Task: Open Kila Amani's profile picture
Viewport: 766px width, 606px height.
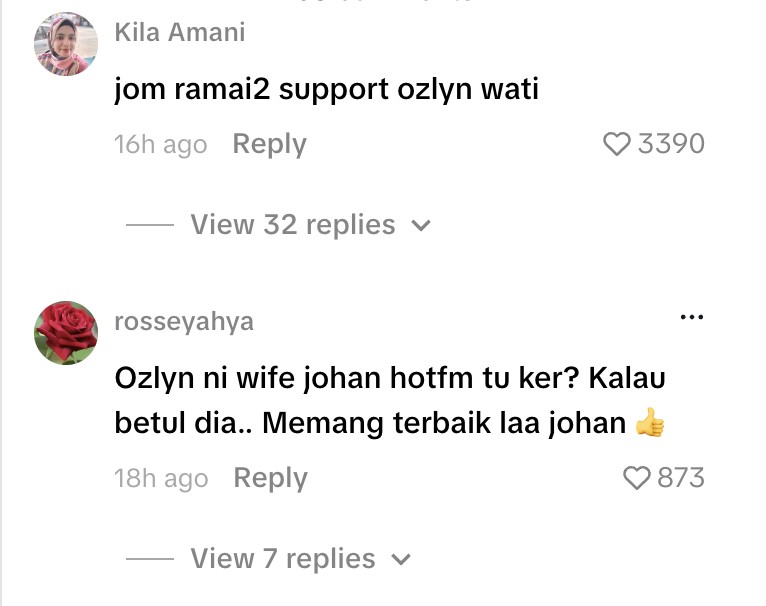Action: (x=66, y=44)
